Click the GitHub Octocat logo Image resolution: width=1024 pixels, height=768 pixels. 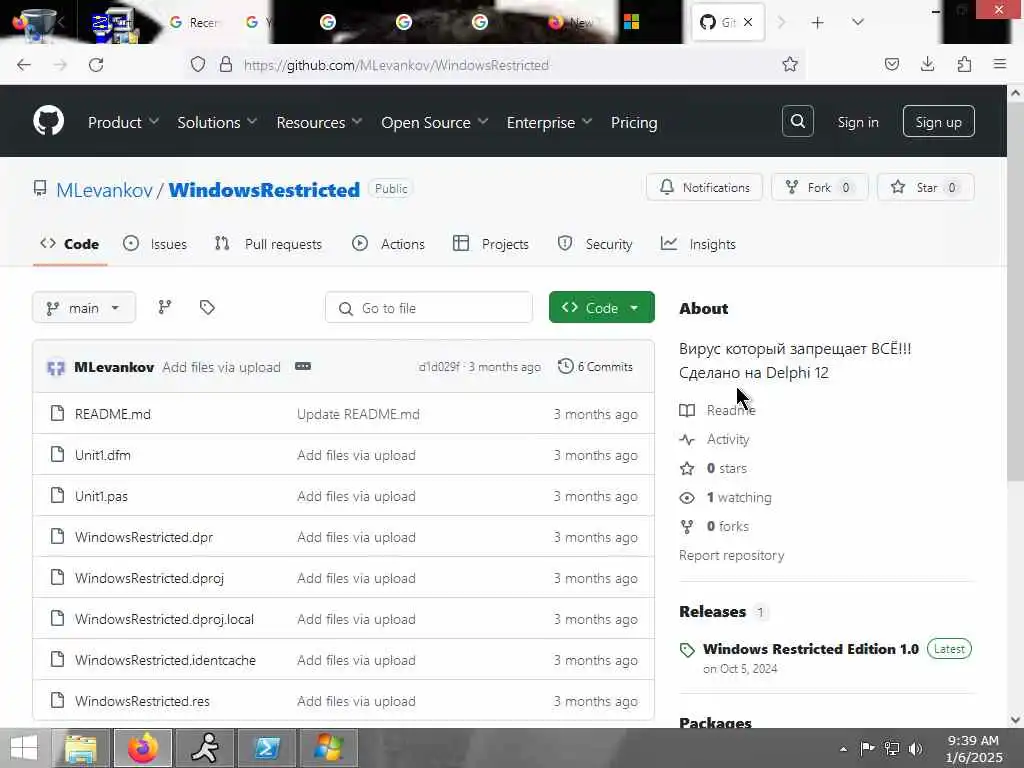click(48, 121)
